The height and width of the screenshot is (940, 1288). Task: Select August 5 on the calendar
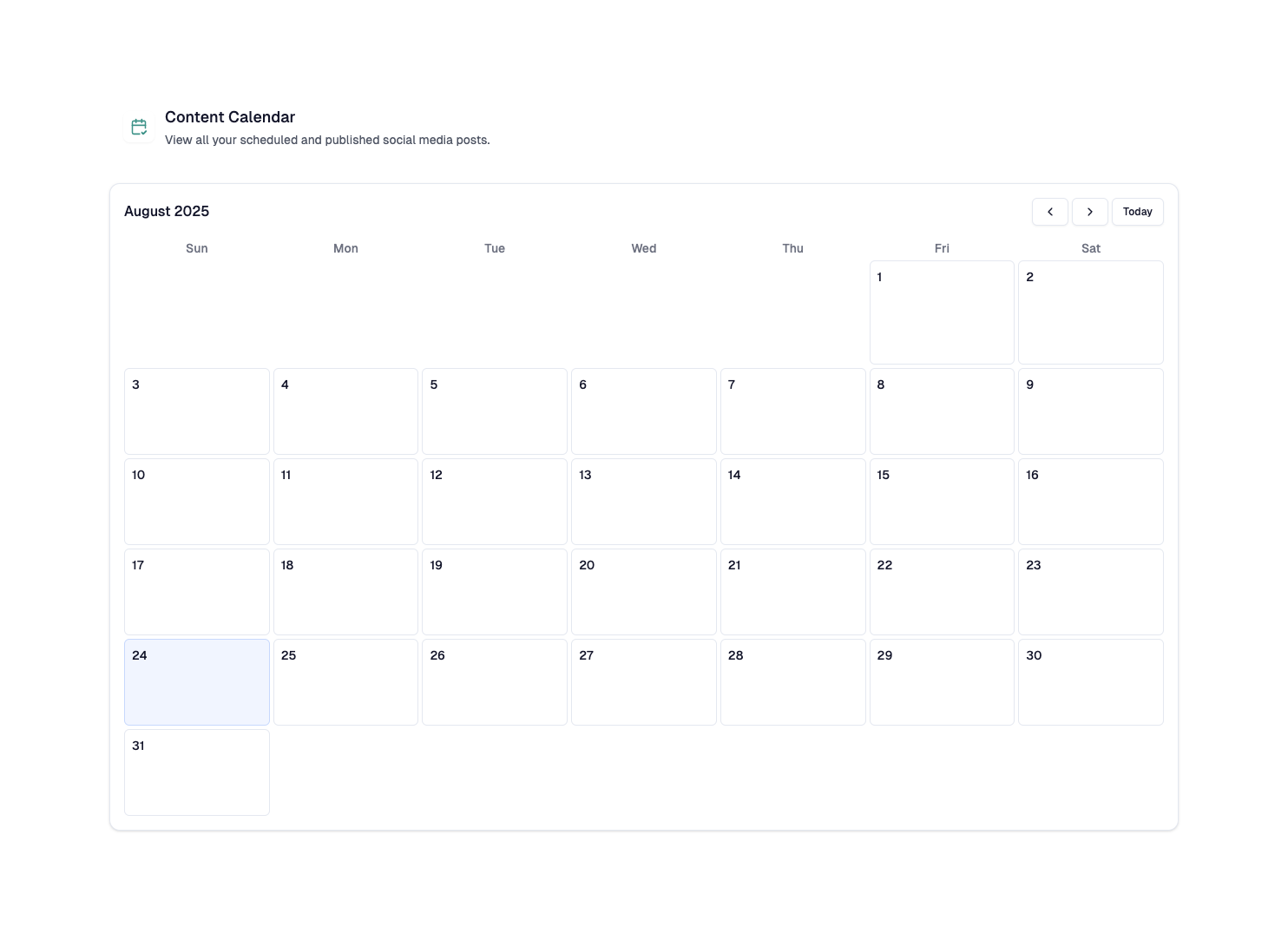click(494, 411)
